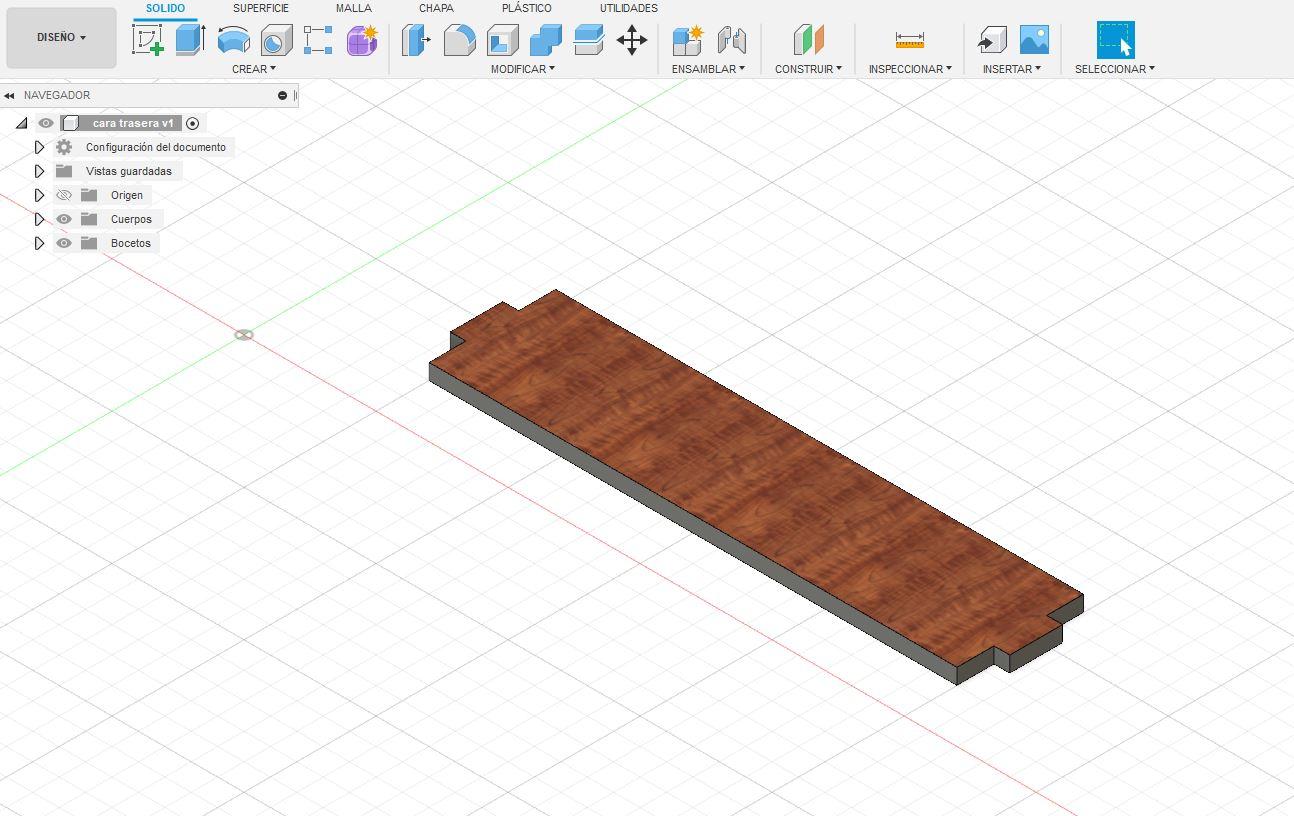Click the component cube icon of cara trasera
Viewport: 1294px width, 816px height.
[70, 123]
